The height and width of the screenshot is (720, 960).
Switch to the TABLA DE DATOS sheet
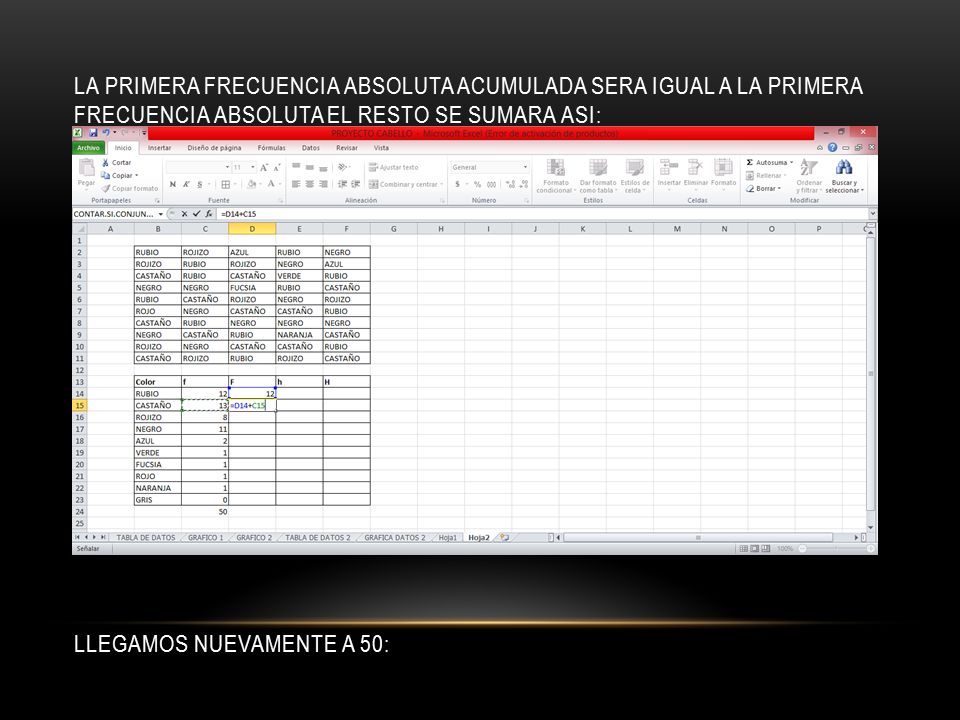[x=146, y=538]
